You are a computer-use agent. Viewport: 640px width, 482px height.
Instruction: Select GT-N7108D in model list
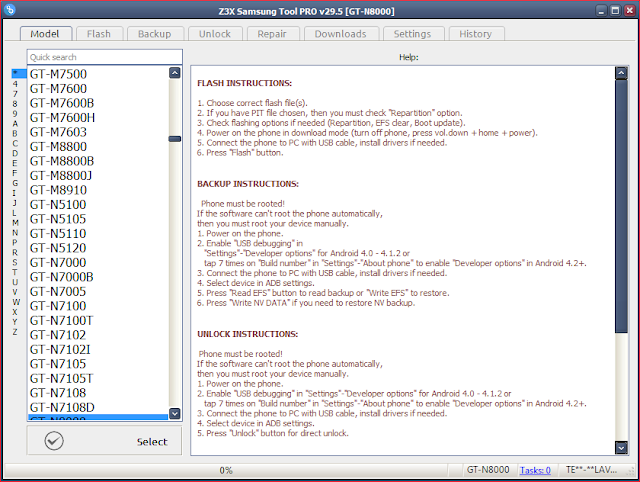(98, 407)
